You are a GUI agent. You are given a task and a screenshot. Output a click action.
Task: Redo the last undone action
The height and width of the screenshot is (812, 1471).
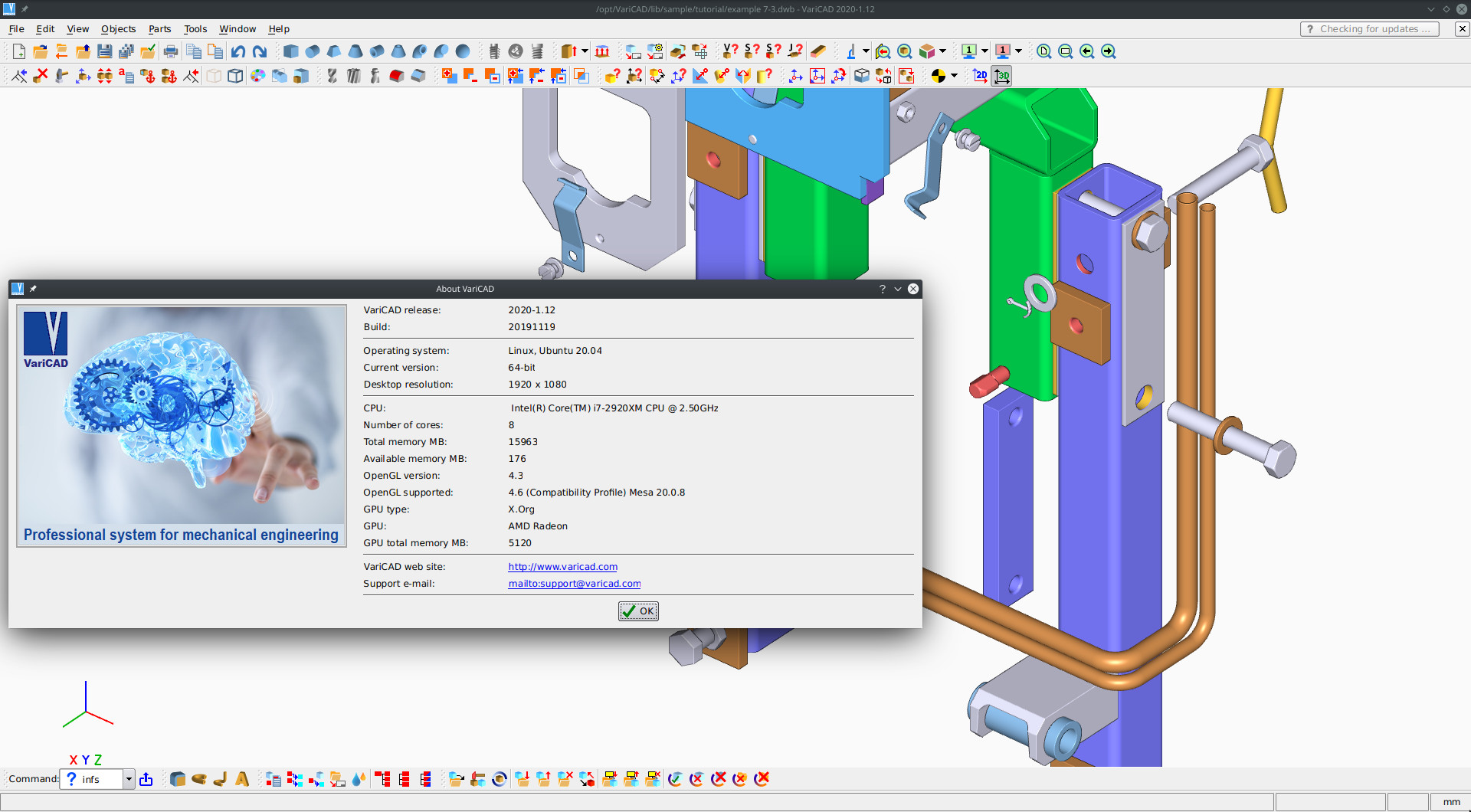(x=260, y=51)
